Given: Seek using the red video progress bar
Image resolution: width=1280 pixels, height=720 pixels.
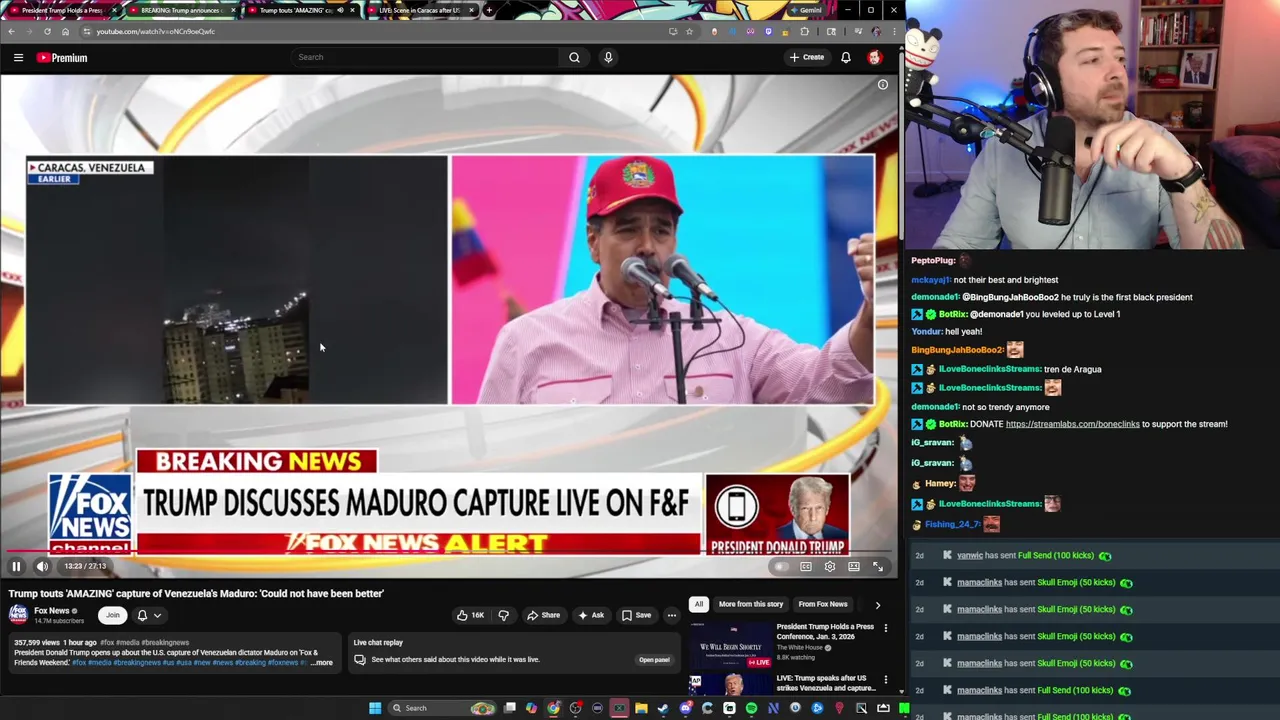Looking at the screenshot, I should point(448,552).
